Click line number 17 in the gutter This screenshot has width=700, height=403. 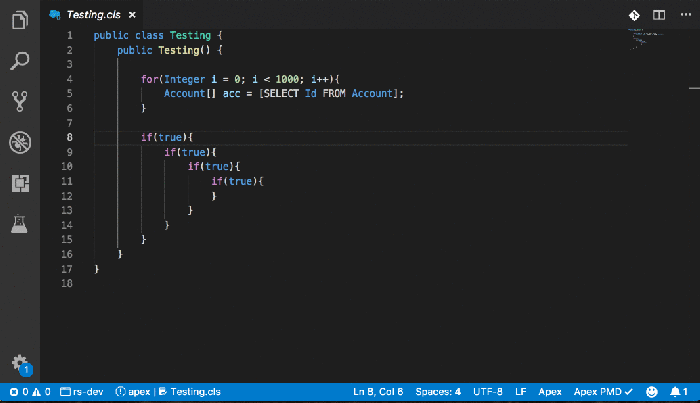67,269
